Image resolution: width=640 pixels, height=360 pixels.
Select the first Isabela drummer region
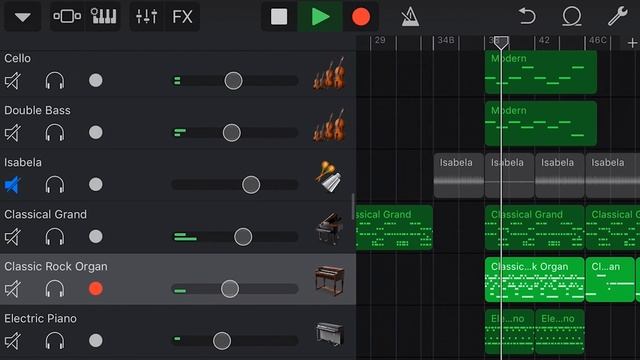click(458, 176)
